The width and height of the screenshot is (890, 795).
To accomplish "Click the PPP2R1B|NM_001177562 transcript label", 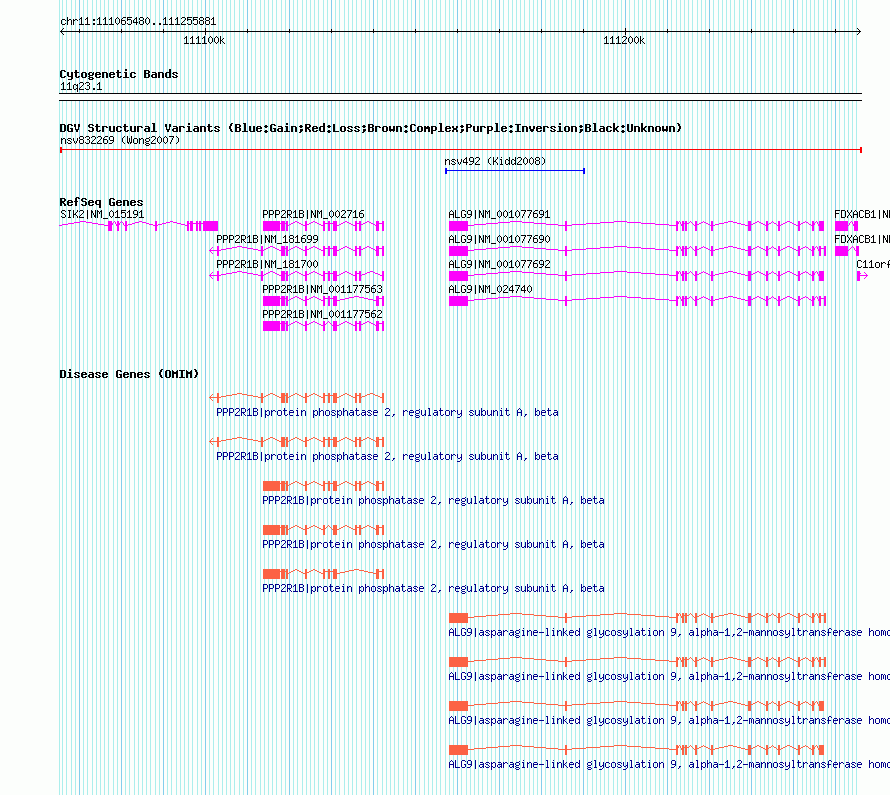I will 322,314.
